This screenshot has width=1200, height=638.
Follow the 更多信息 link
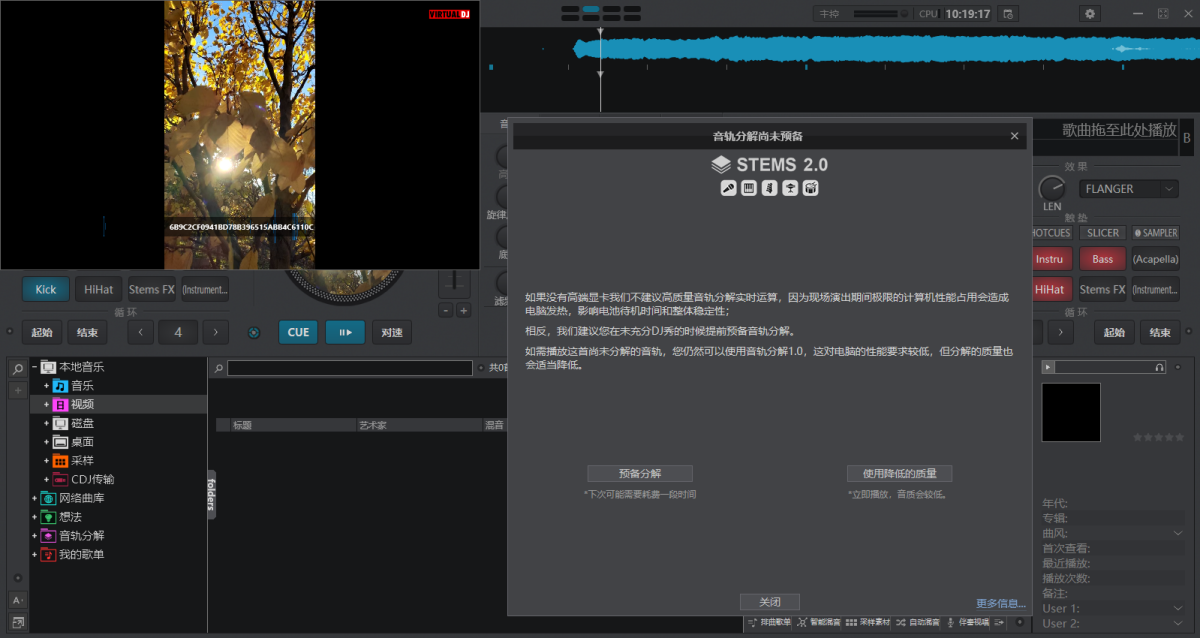(x=1001, y=602)
